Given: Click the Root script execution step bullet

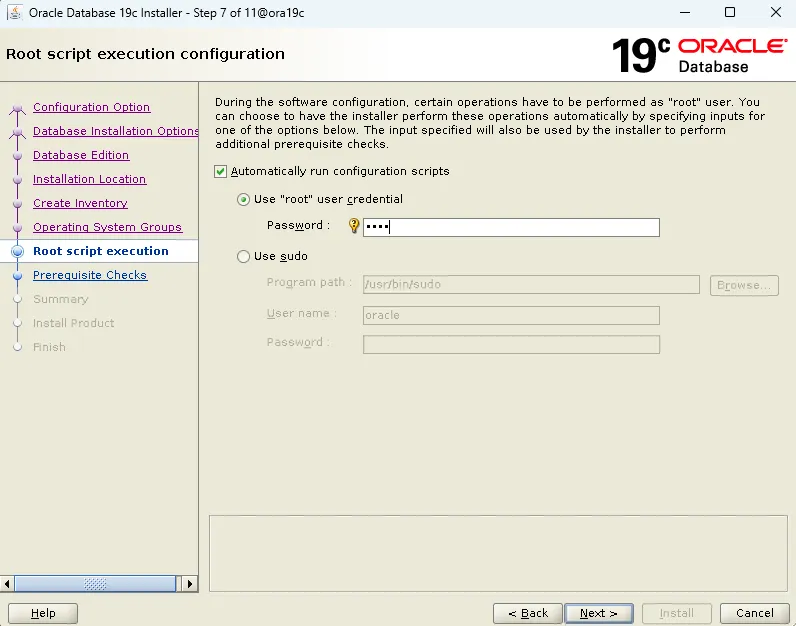Looking at the screenshot, I should click(x=17, y=251).
